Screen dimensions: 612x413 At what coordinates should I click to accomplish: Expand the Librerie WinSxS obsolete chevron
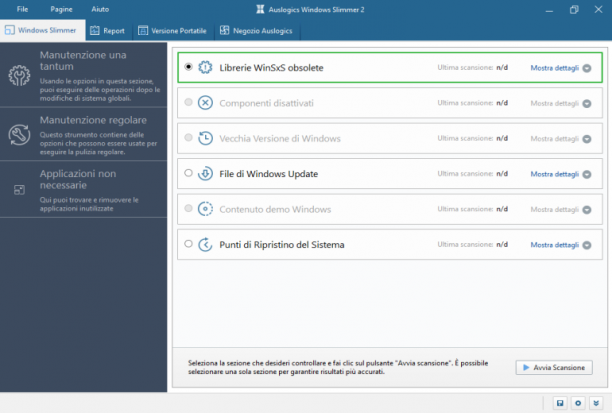[x=587, y=68]
